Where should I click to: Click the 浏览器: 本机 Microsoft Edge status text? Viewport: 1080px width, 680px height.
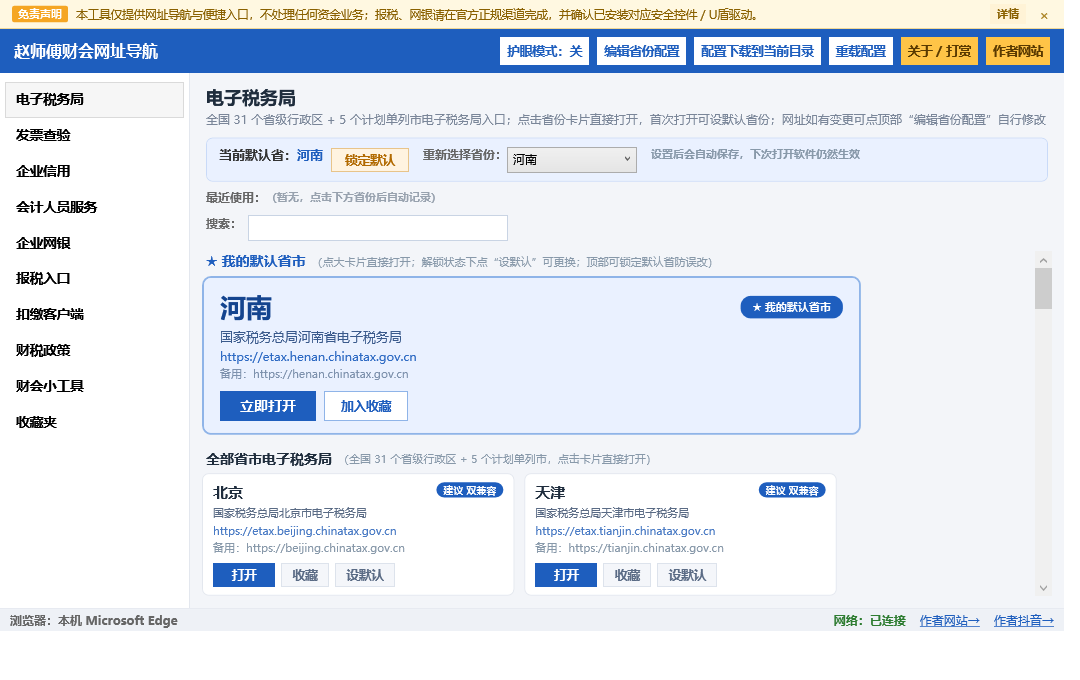94,621
